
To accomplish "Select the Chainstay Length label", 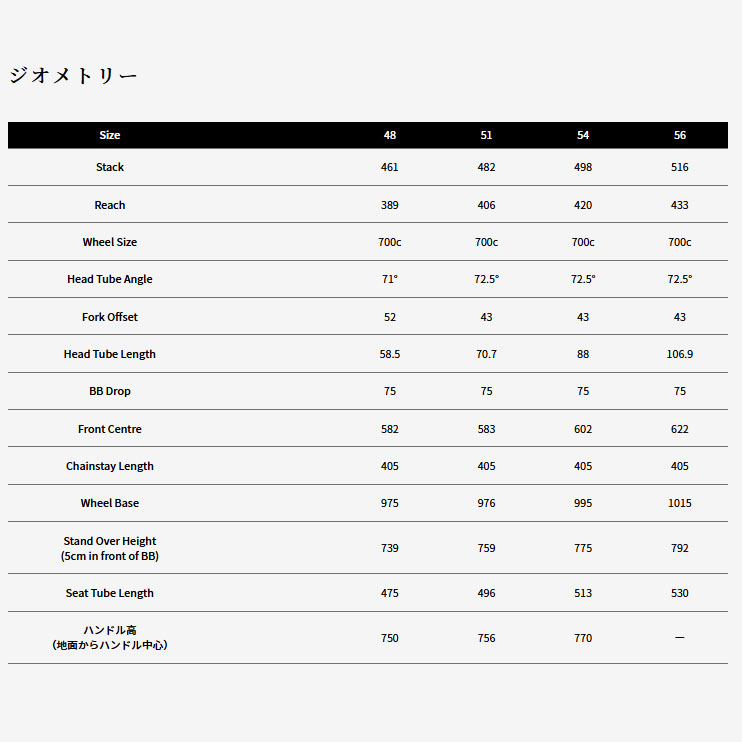I will pos(110,466).
